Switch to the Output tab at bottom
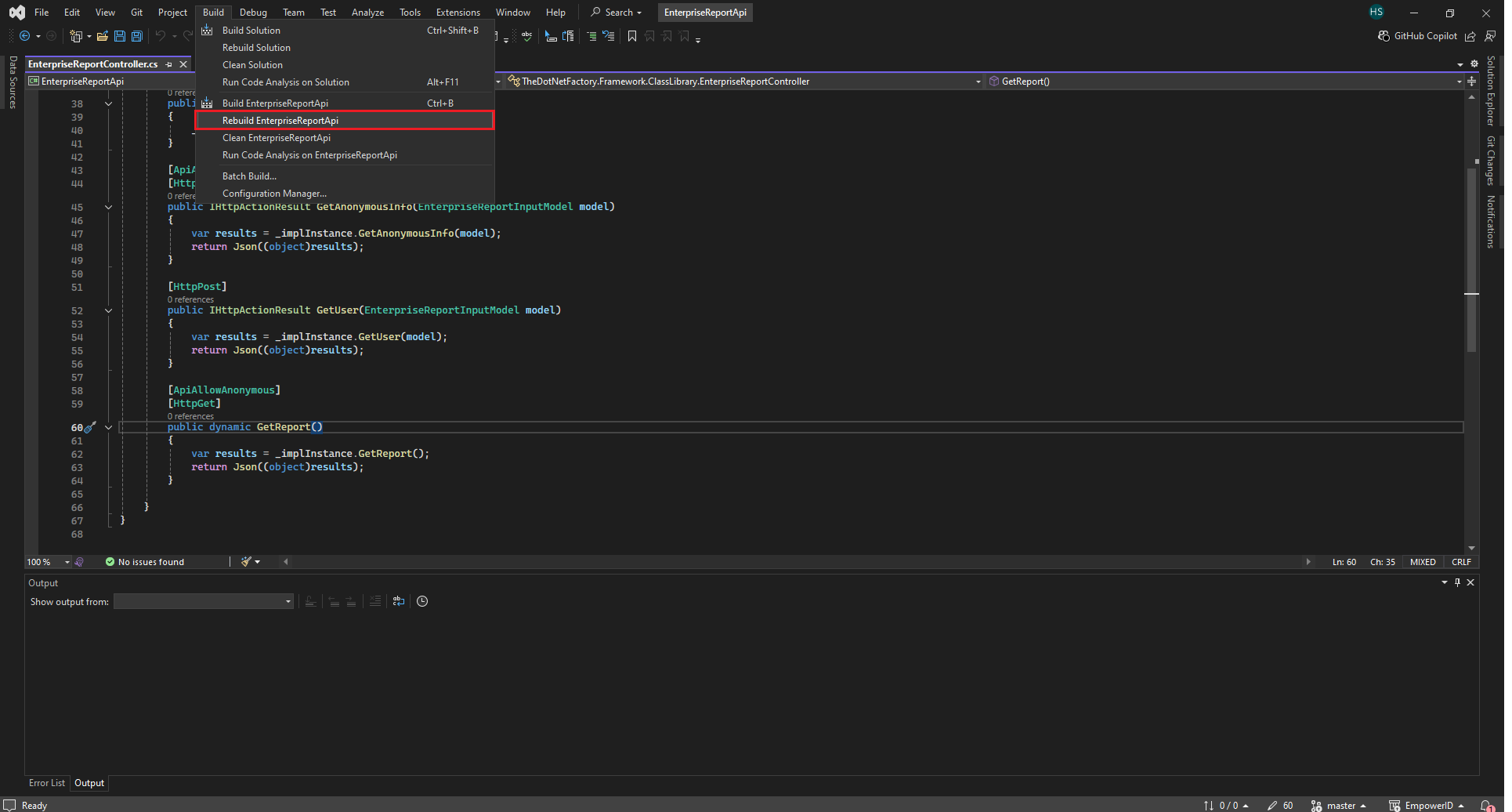Screen dimensions: 1512x812 point(89,783)
